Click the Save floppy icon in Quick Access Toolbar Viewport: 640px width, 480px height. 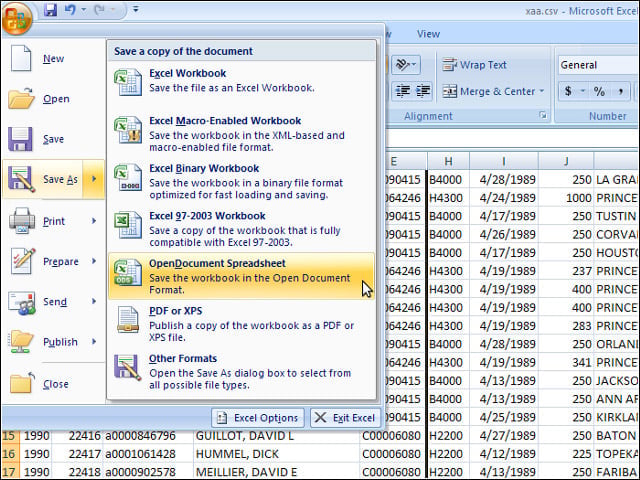pyautogui.click(x=50, y=10)
